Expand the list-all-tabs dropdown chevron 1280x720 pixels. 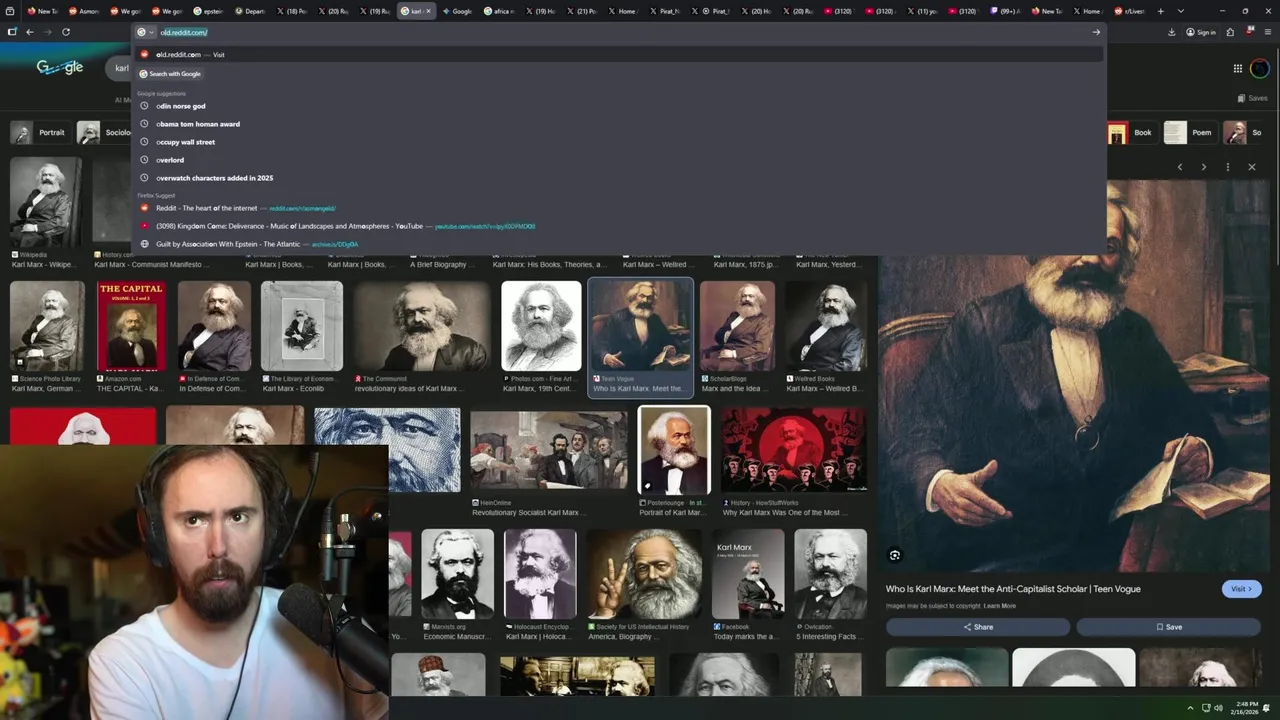tap(1179, 11)
